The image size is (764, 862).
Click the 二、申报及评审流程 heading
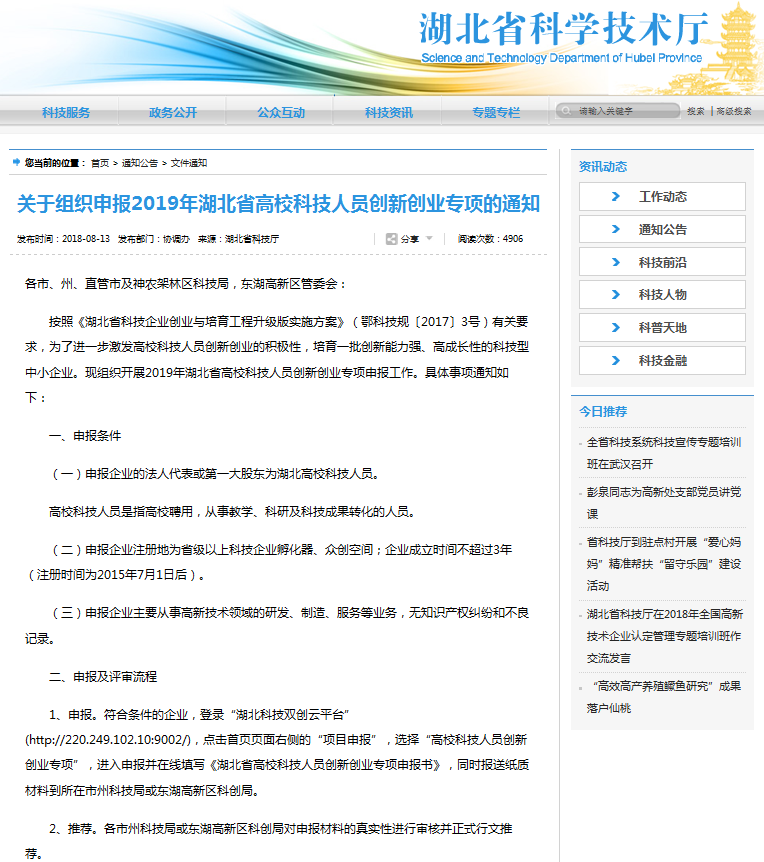click(103, 677)
